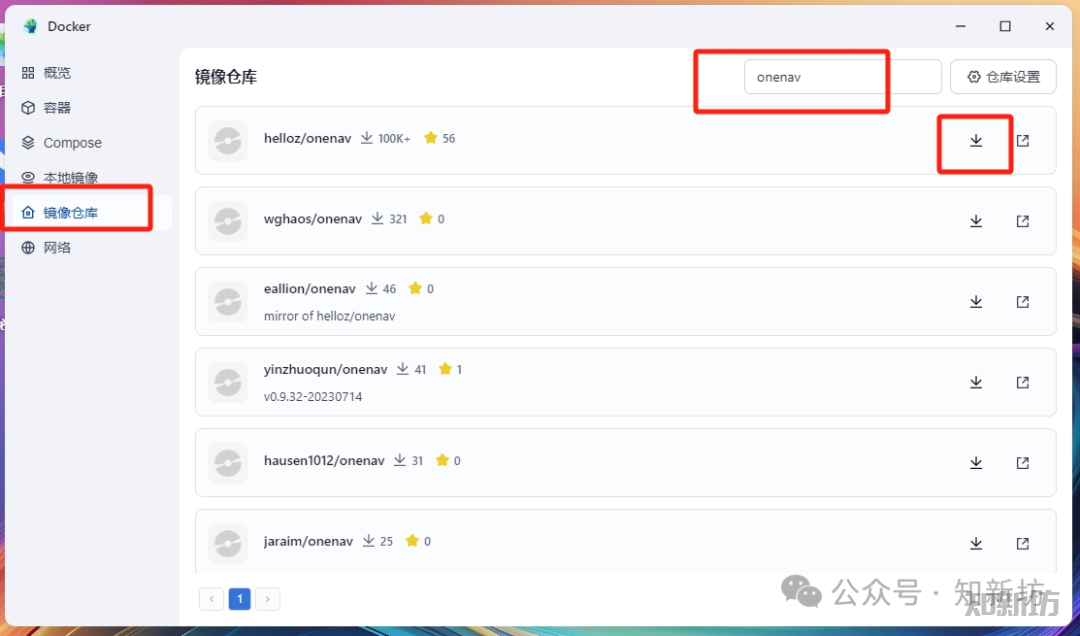Viewport: 1080px width, 636px height.
Task: Minimize the Docker window
Action: (x=961, y=26)
